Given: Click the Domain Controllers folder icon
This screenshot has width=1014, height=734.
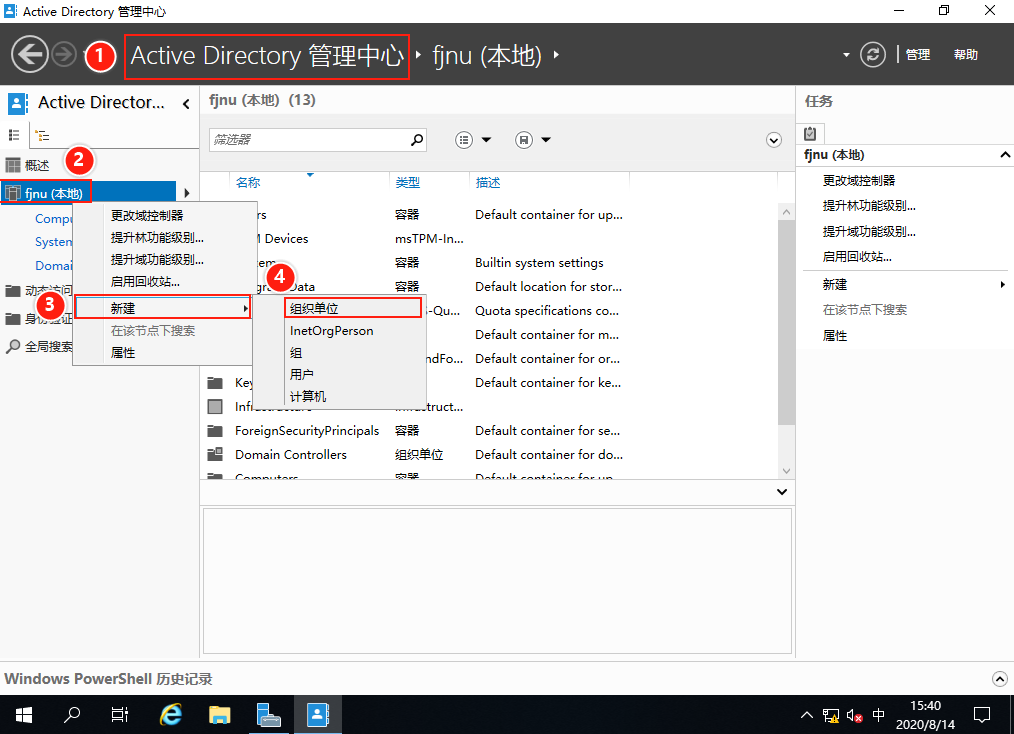Looking at the screenshot, I should tap(215, 455).
